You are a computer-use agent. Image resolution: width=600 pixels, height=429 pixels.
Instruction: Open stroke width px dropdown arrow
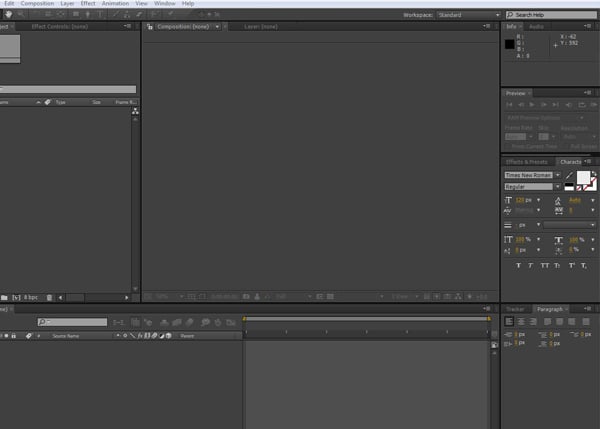tap(538, 225)
